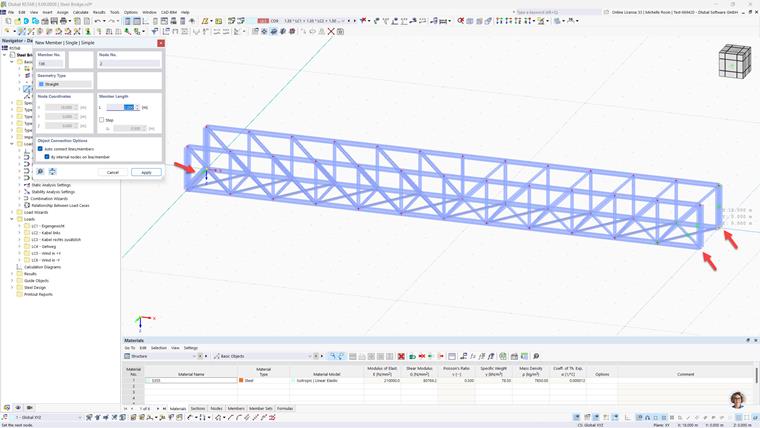Click the navigation cube in the viewport
The width and height of the screenshot is (760, 428).
coord(734,61)
